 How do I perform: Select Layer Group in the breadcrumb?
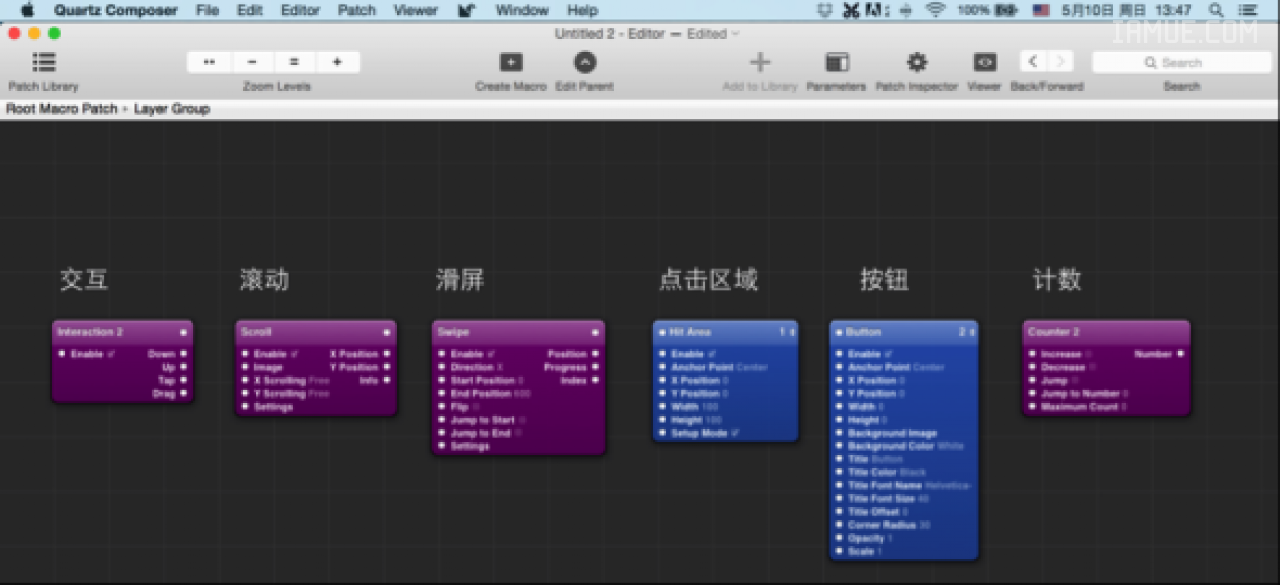(x=172, y=109)
